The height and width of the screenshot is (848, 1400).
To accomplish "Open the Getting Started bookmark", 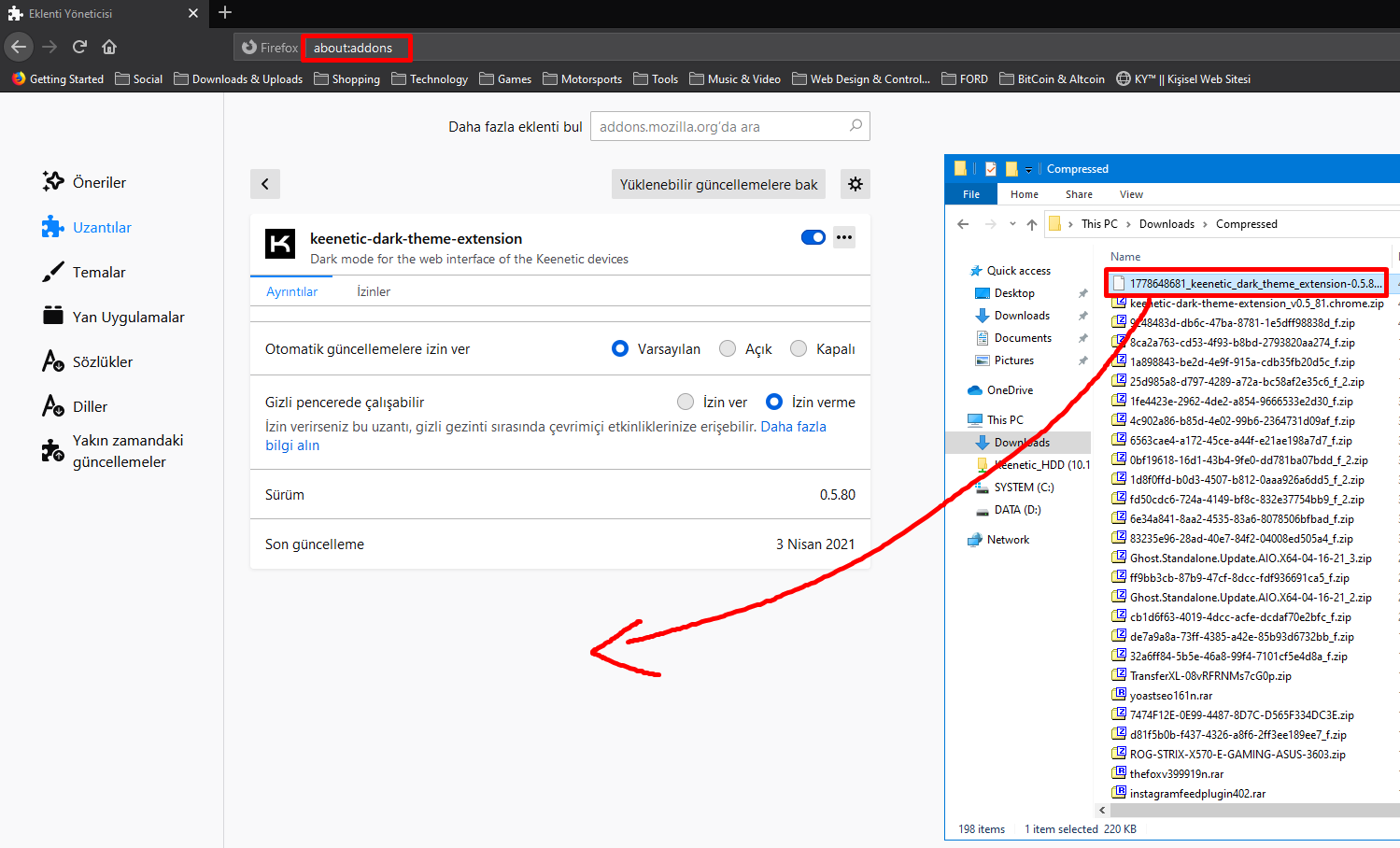I will pyautogui.click(x=58, y=79).
